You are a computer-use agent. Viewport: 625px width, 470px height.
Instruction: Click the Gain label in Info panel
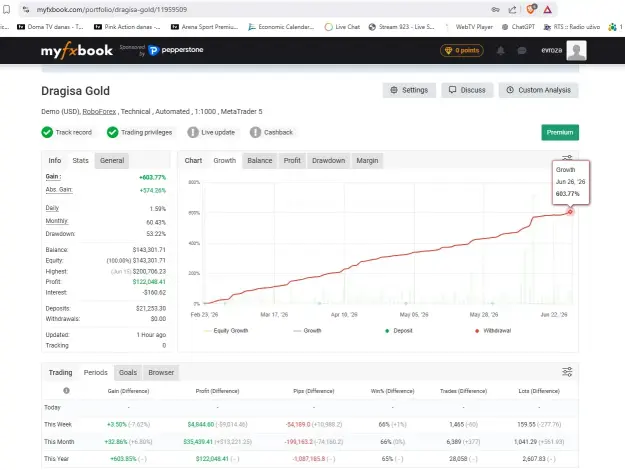tap(53, 177)
